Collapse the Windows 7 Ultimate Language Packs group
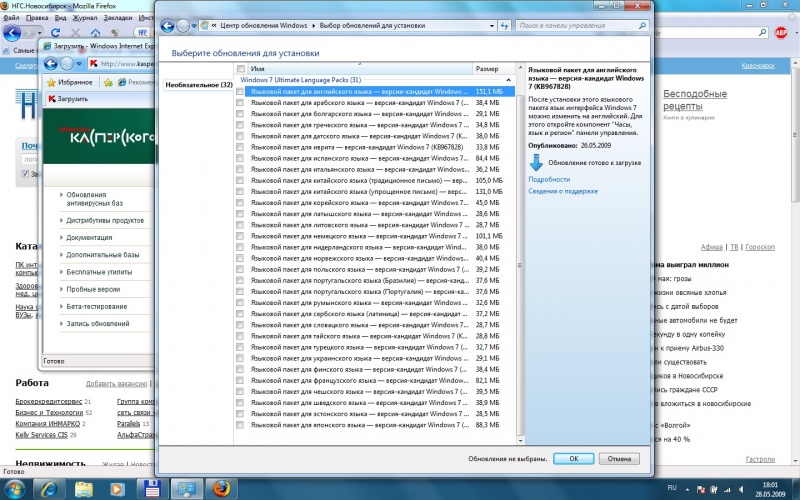Screen dimensions: 800x500 [x=508, y=80]
